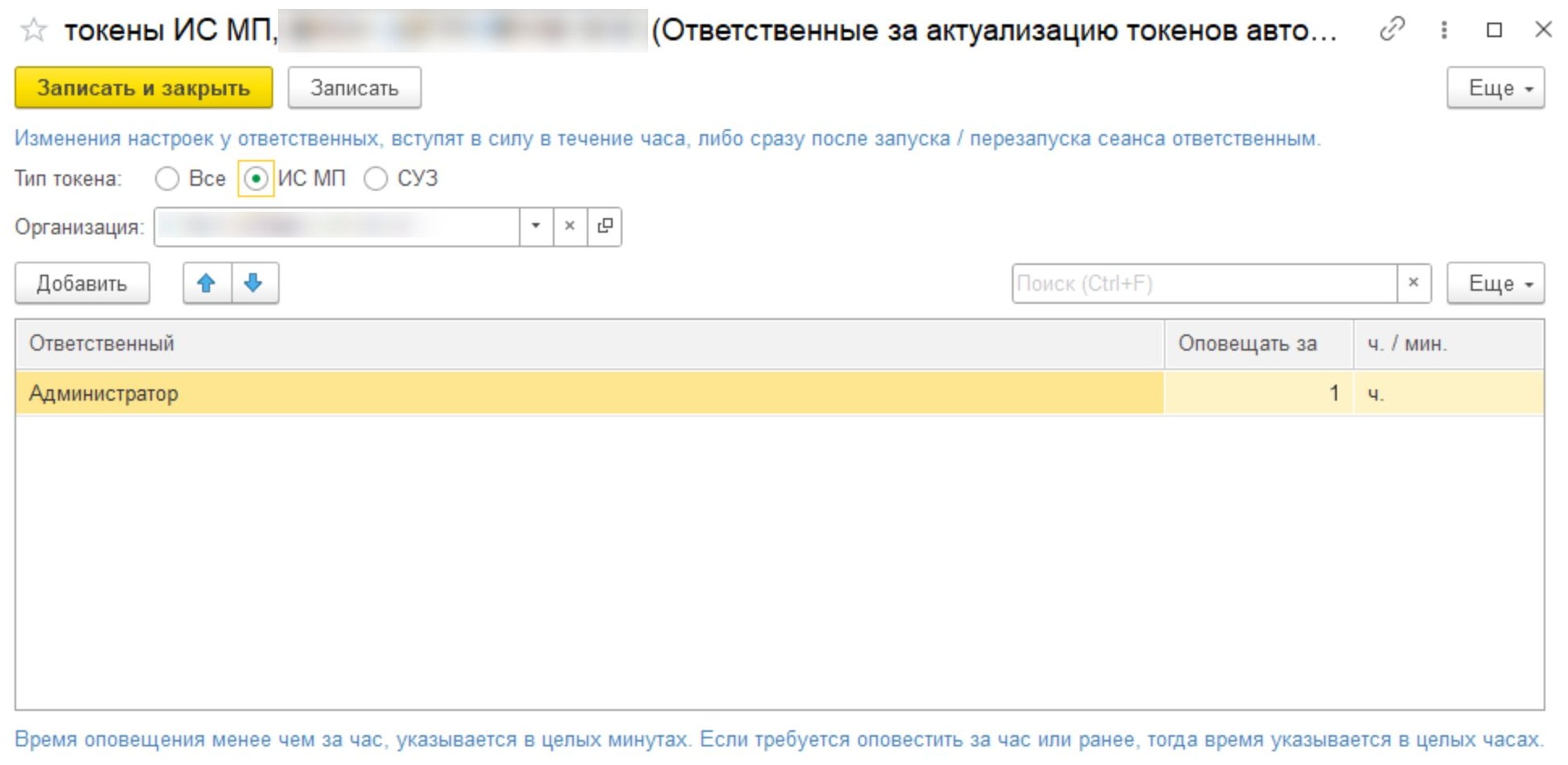1568x765 pixels.
Task: Click the ч. / мин. column header
Action: pyautogui.click(x=1449, y=344)
